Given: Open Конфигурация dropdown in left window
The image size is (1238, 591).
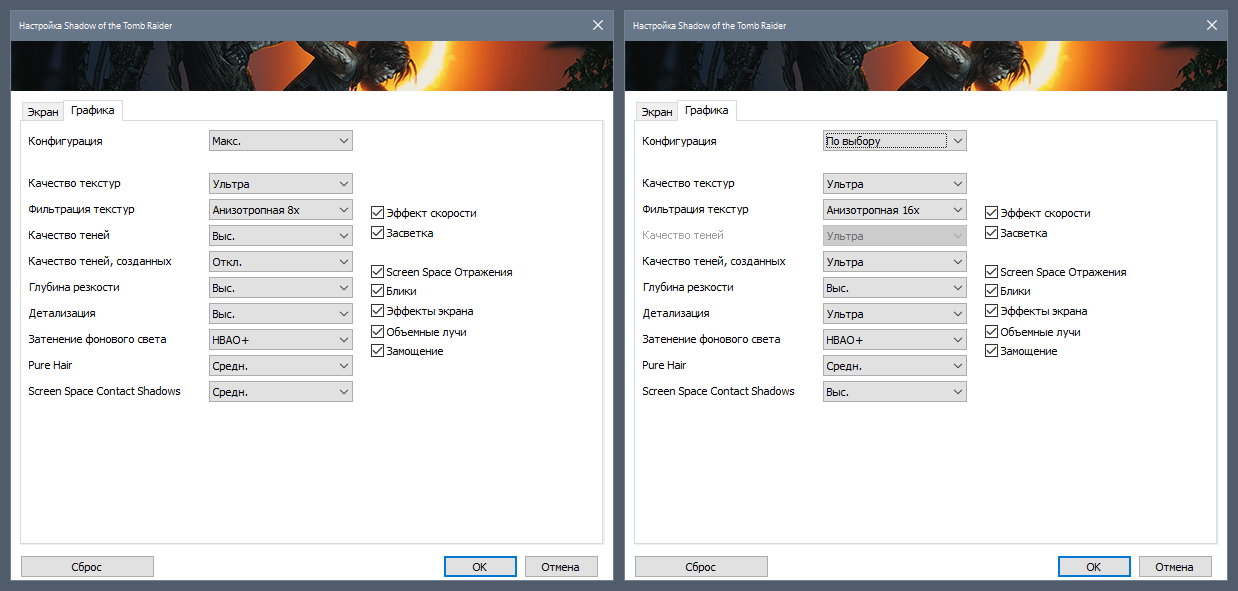Looking at the screenshot, I should (281, 141).
